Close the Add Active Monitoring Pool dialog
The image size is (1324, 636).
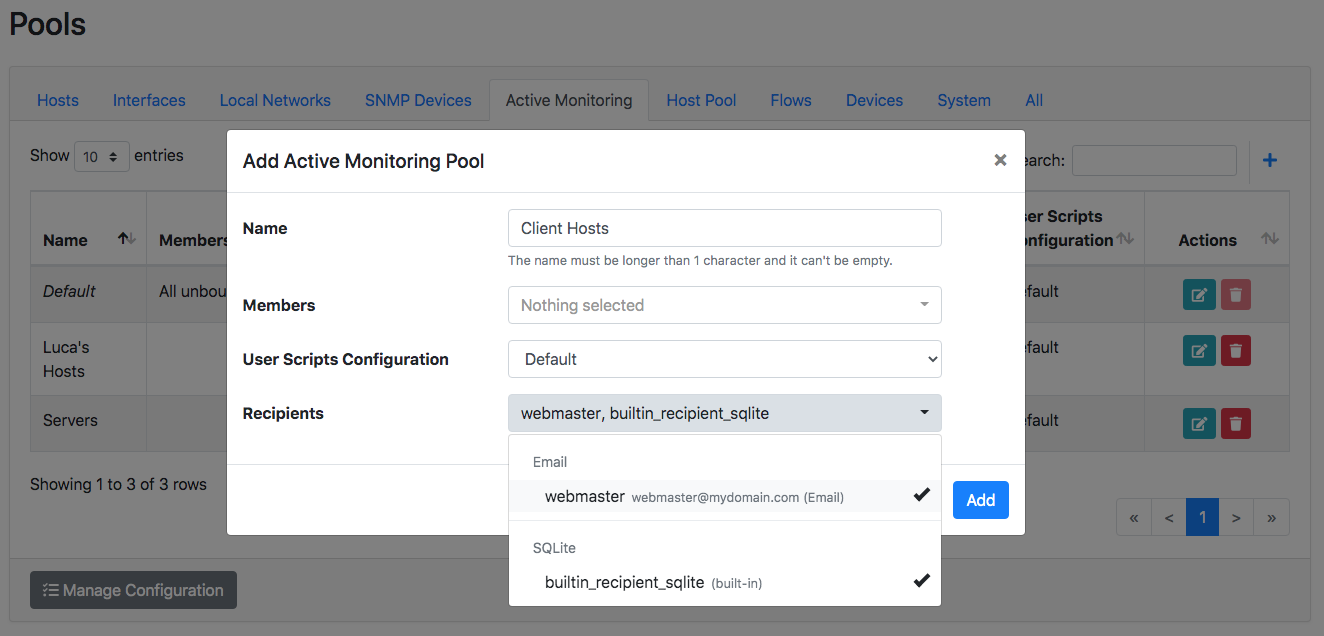(x=1000, y=160)
